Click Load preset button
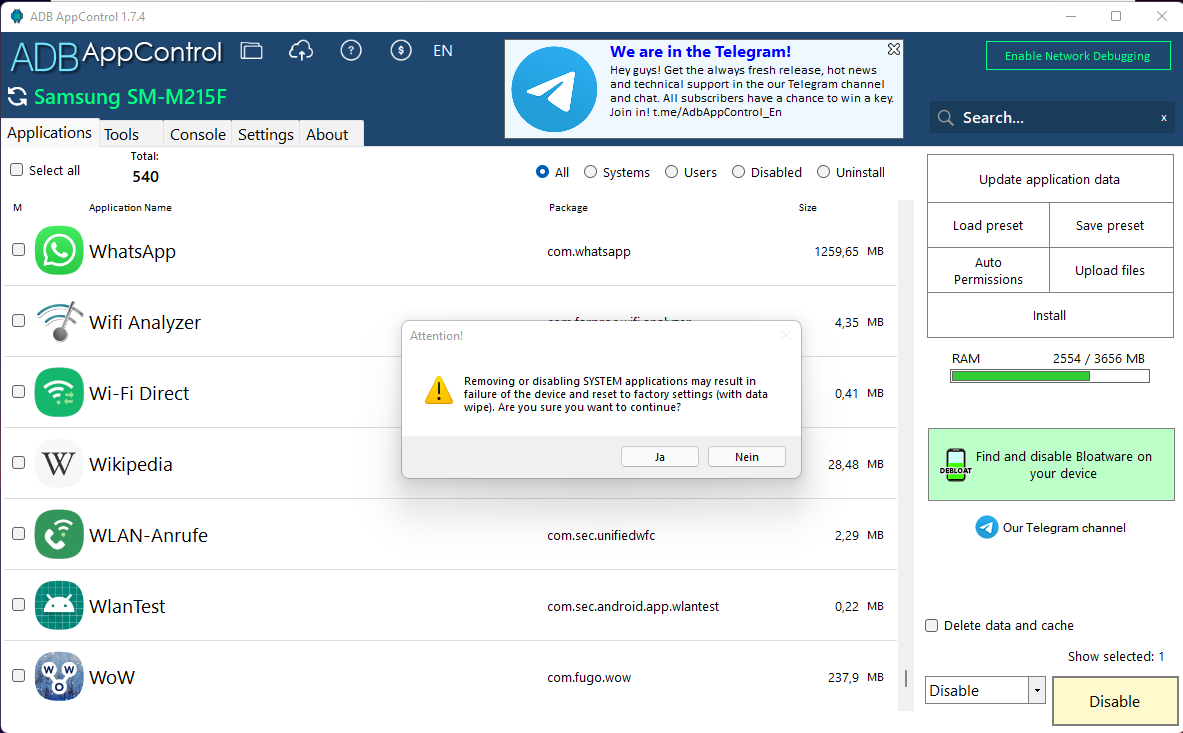Viewport: 1183px width, 733px height. [988, 225]
